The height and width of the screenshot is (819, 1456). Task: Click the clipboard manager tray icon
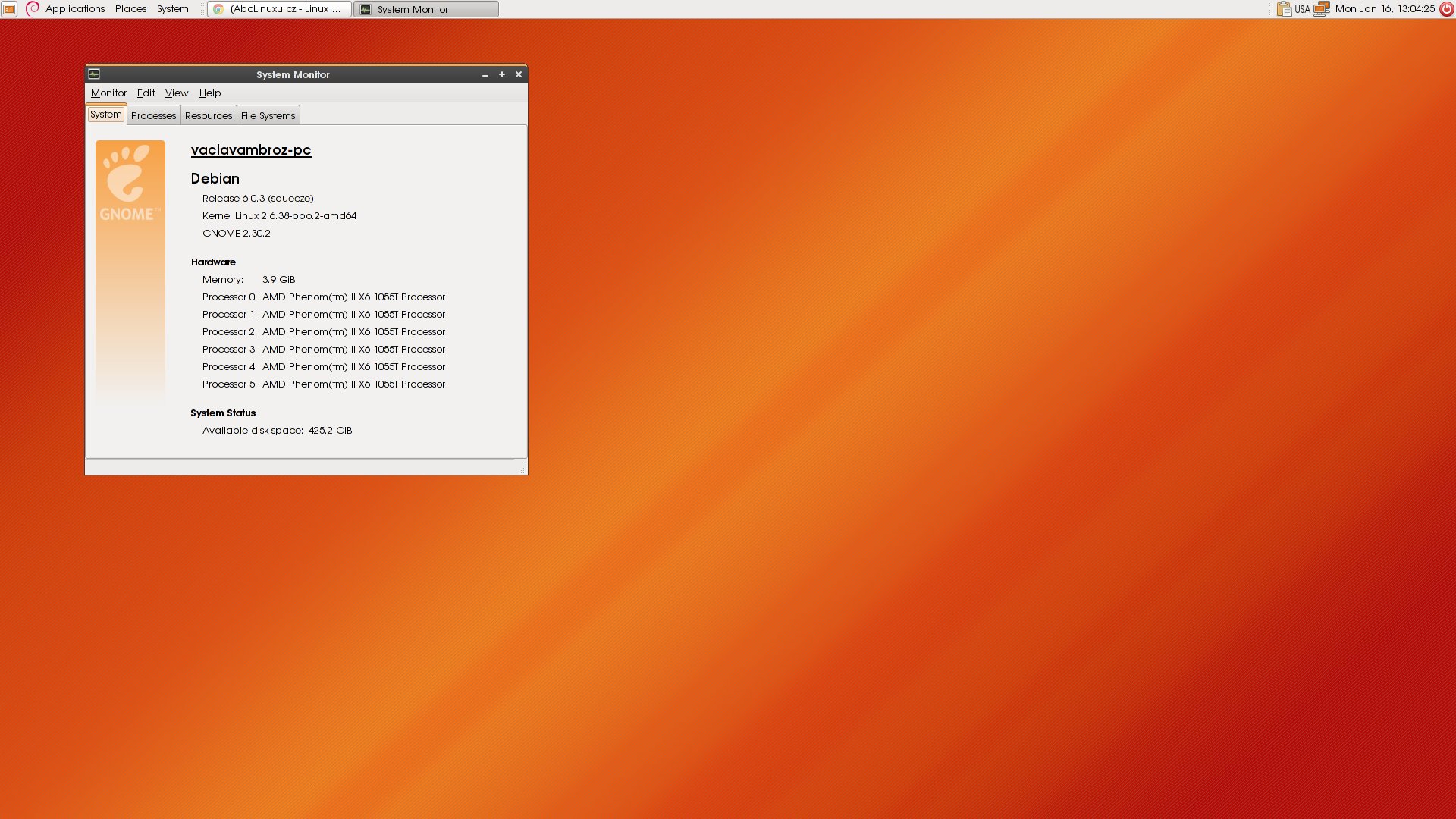point(1284,9)
